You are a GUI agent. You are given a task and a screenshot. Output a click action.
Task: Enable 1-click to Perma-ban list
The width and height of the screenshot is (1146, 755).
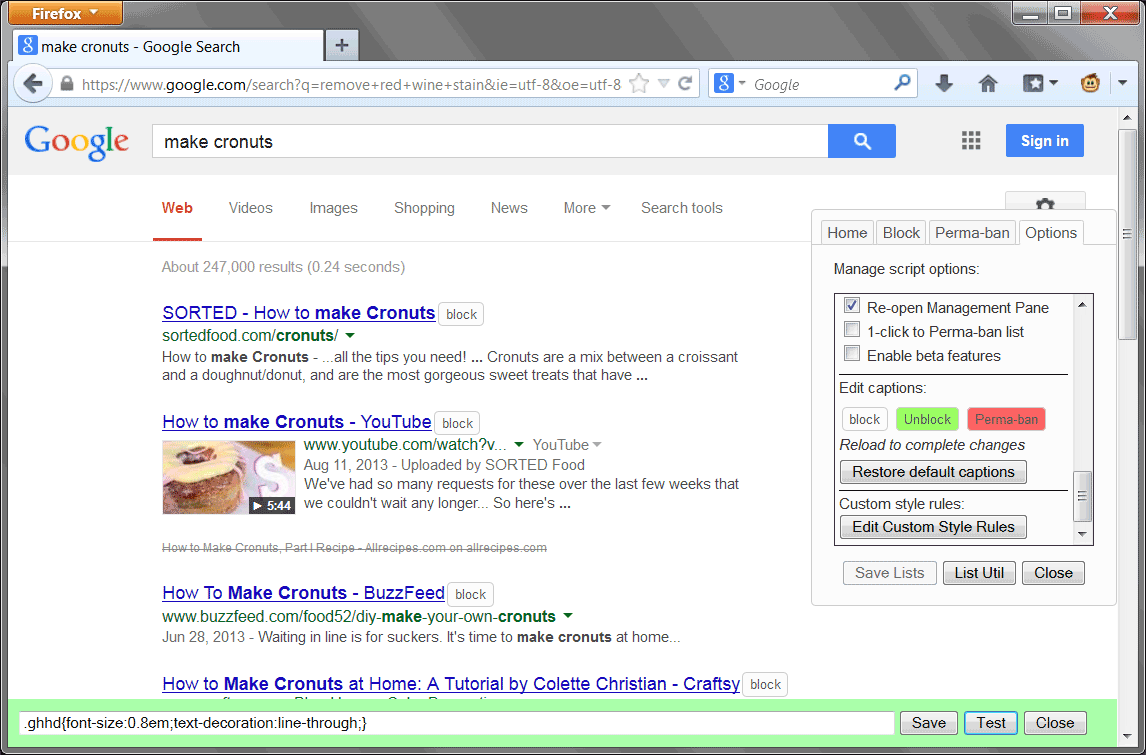[x=851, y=330]
